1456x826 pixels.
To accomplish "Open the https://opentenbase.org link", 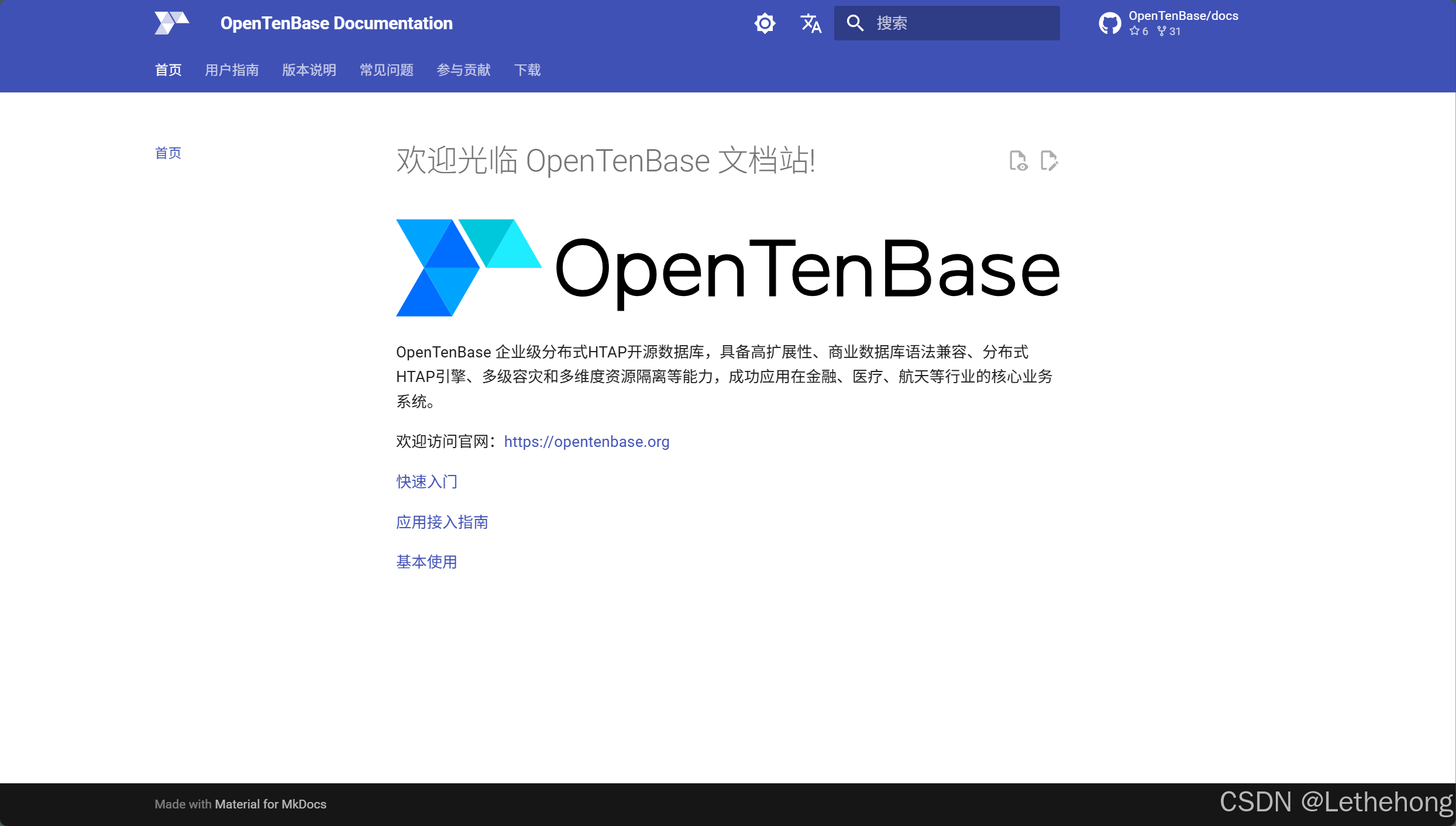I will [x=586, y=442].
